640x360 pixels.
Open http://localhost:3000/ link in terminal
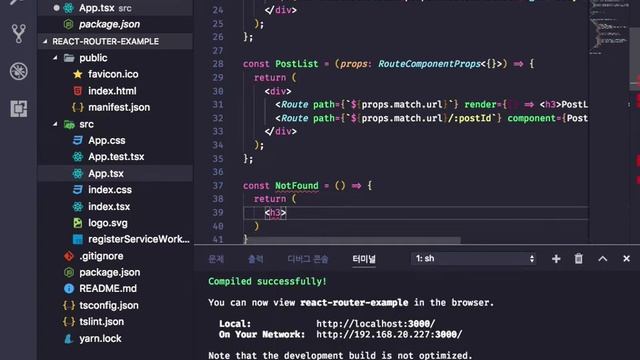point(376,324)
